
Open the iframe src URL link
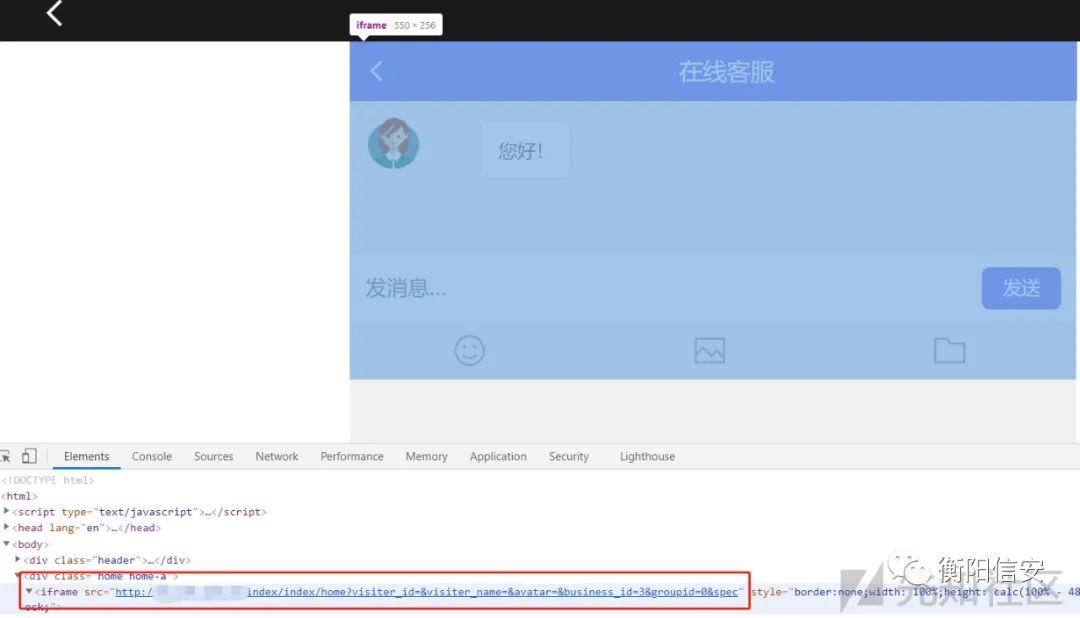[x=426, y=592]
